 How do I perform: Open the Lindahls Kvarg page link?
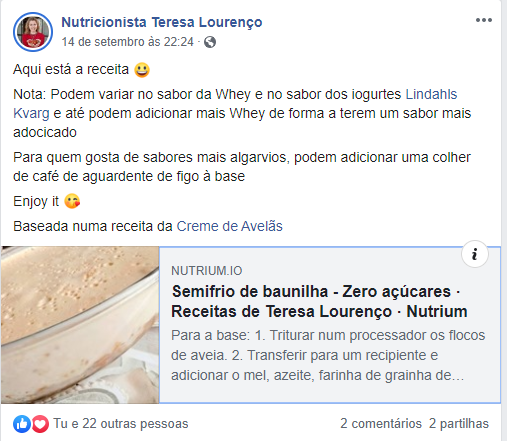pyautogui.click(x=235, y=104)
